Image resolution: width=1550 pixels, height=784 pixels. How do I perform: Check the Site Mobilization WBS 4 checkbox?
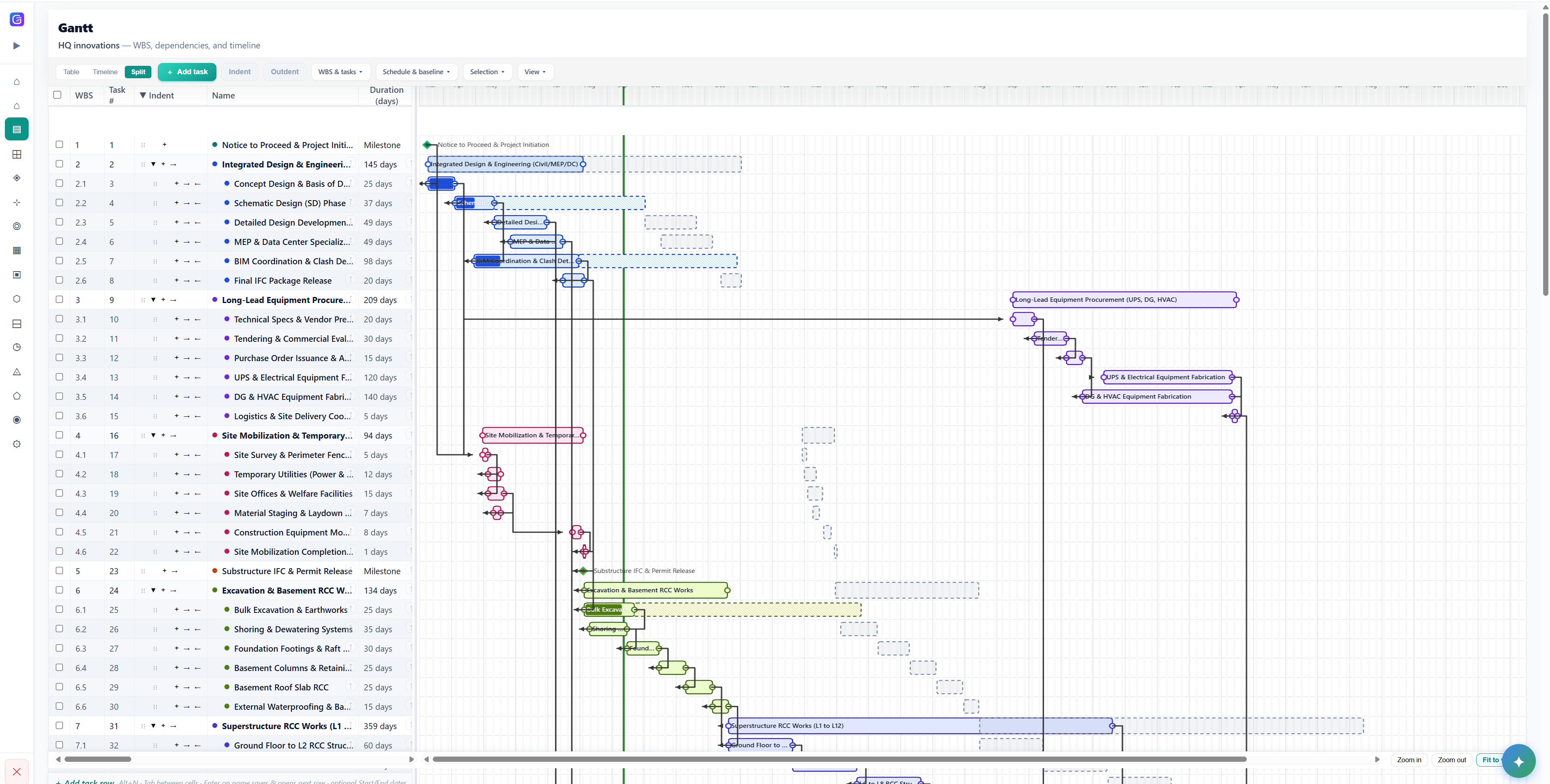coord(59,435)
